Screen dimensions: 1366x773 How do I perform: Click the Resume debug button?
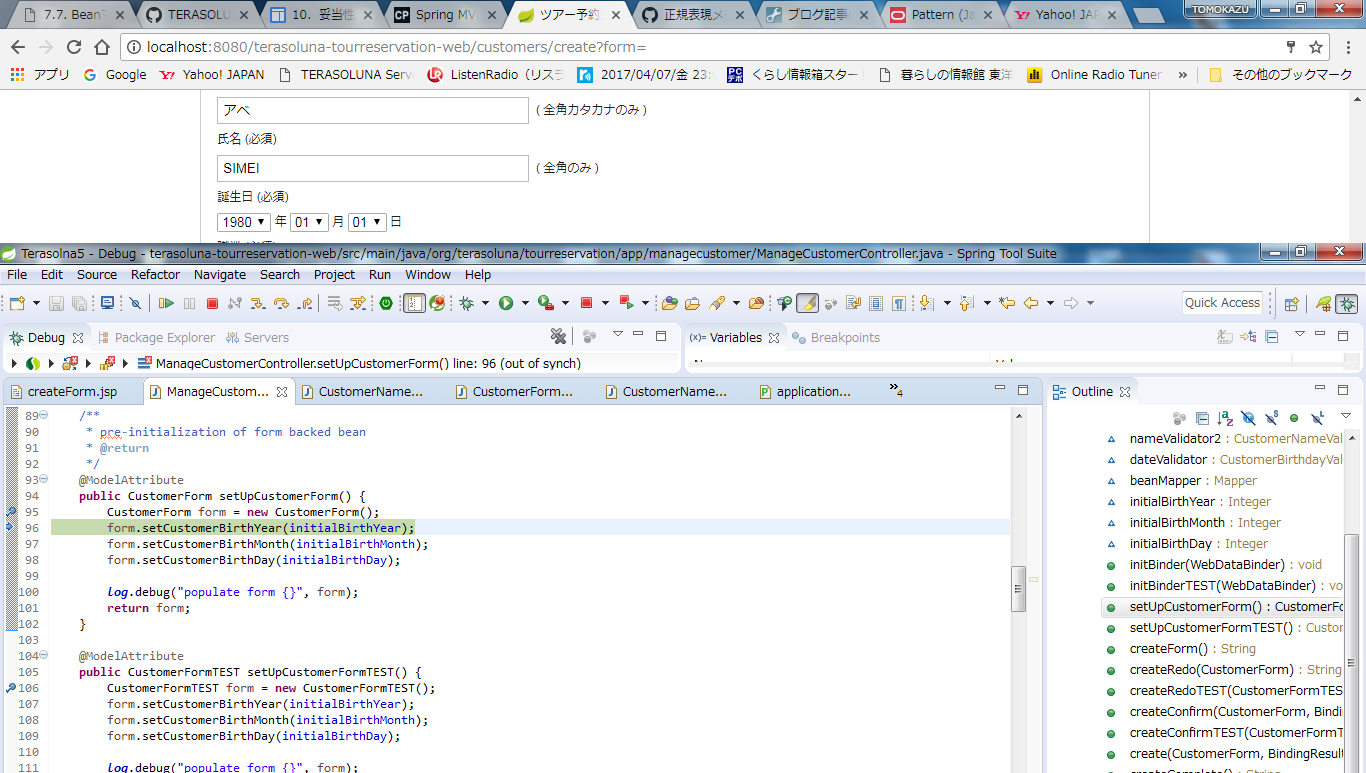click(x=166, y=303)
